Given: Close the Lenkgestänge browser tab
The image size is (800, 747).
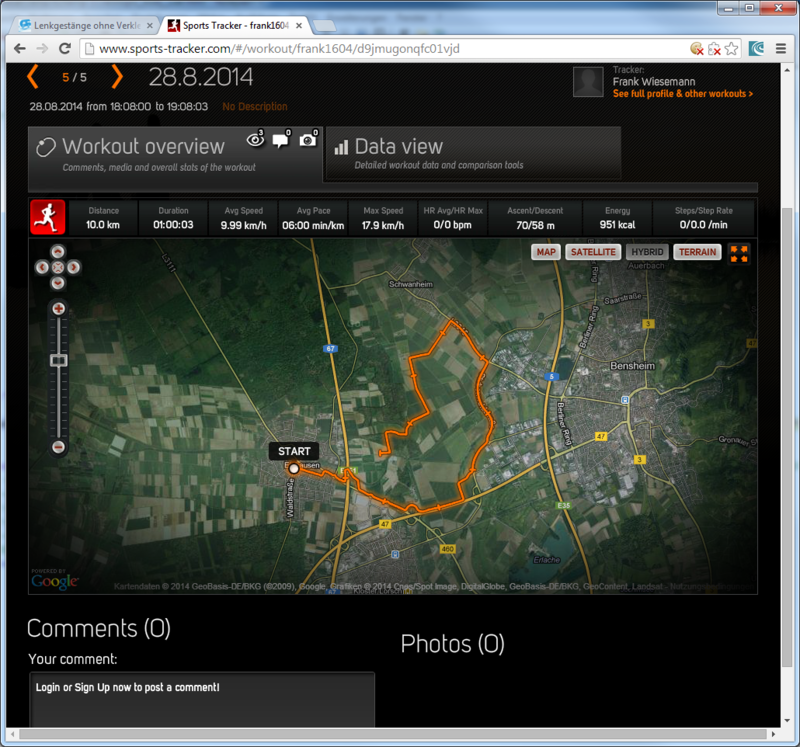Looking at the screenshot, I should (x=149, y=26).
